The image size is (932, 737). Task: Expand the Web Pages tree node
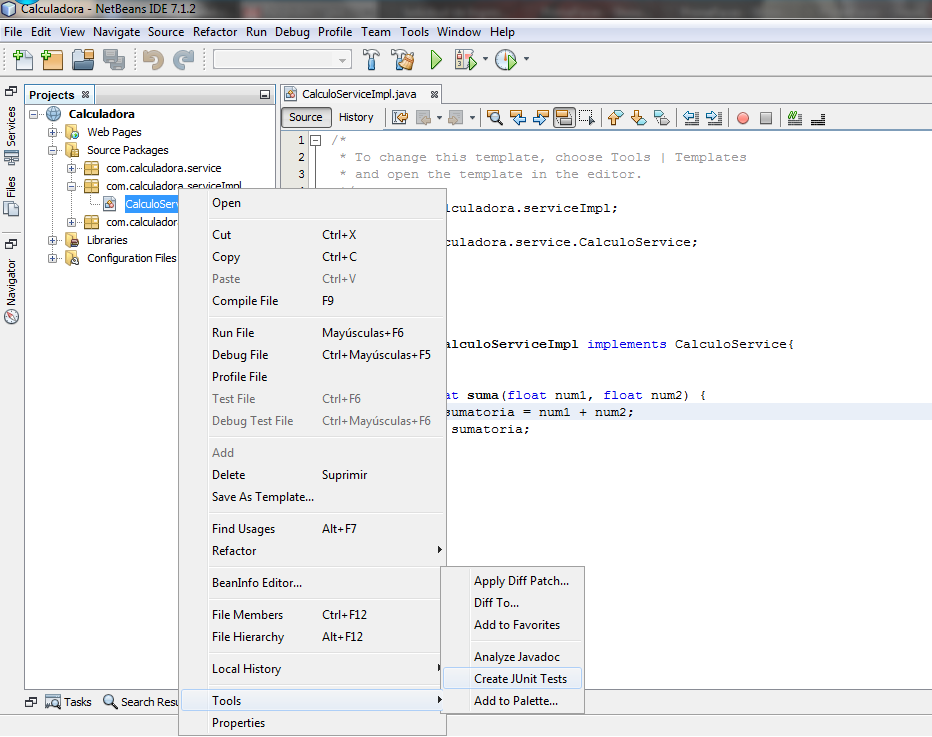(x=52, y=132)
